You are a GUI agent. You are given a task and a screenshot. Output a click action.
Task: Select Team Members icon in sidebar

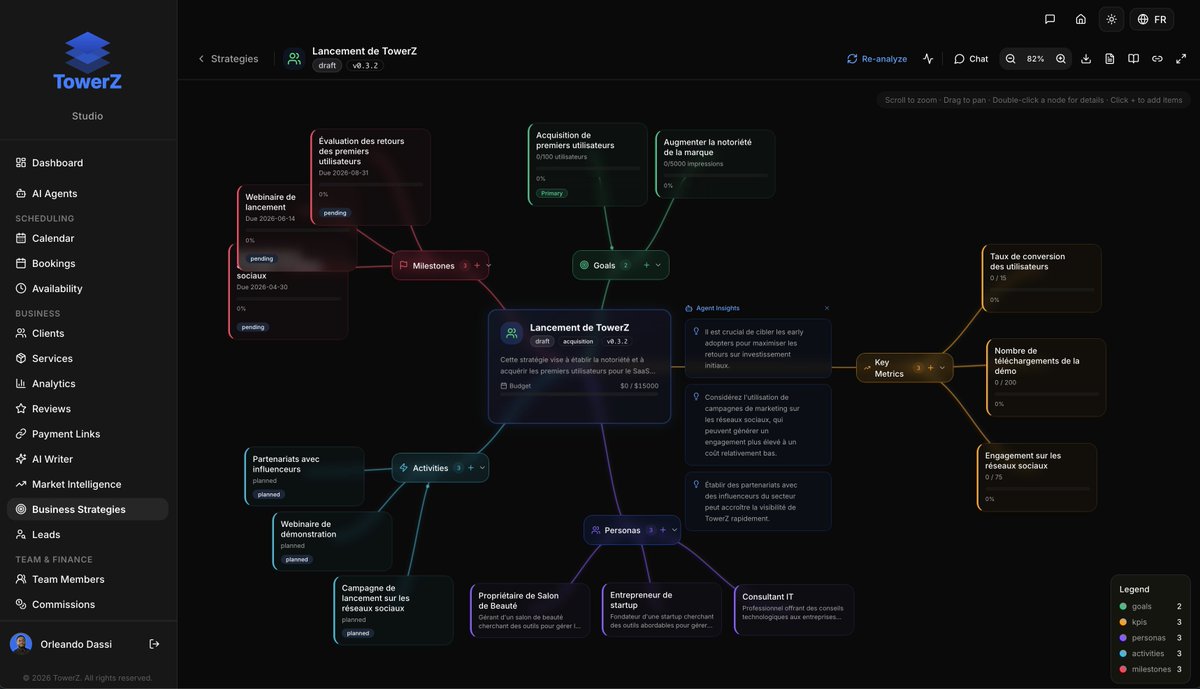21,580
